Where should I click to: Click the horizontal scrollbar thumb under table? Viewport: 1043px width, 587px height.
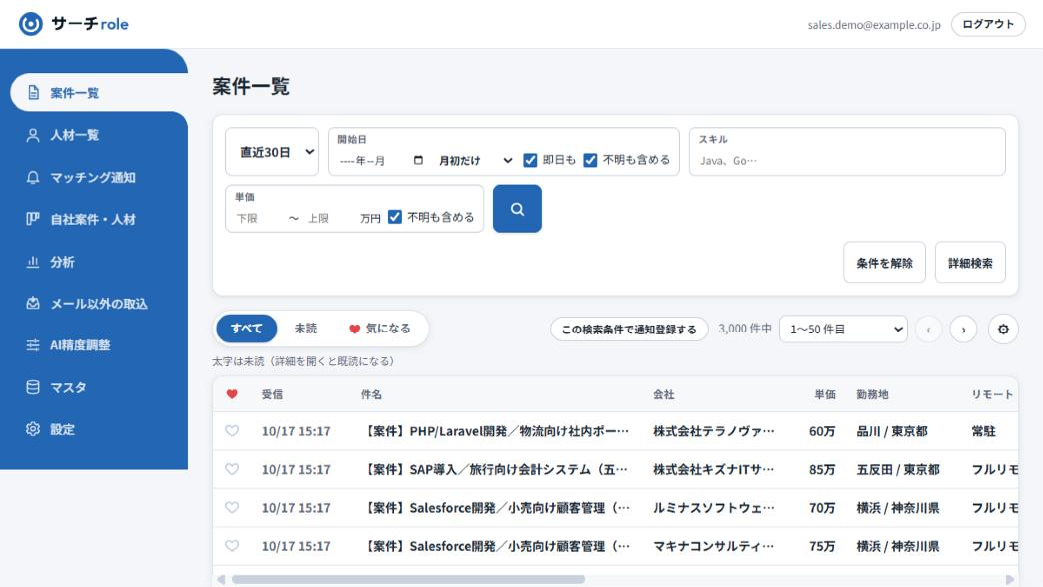click(408, 580)
